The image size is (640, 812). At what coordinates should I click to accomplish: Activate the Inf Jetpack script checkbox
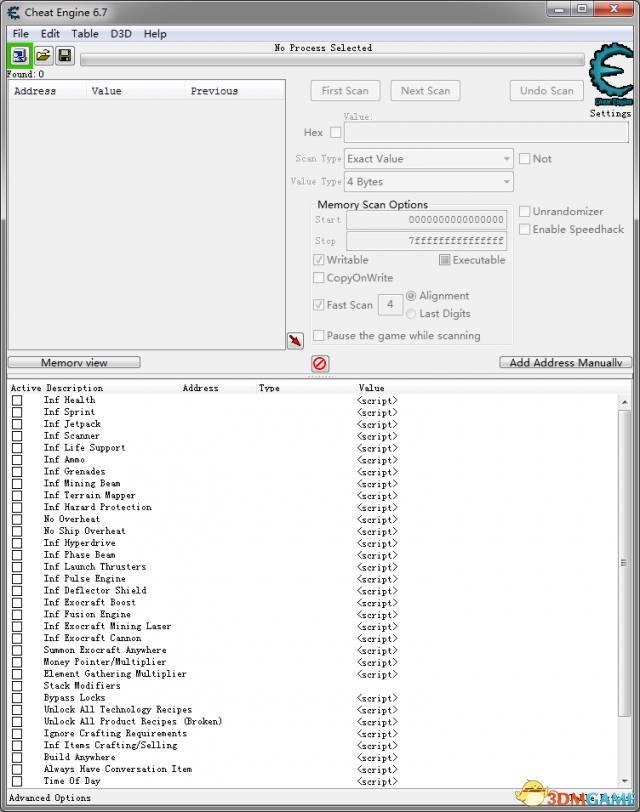(17, 424)
